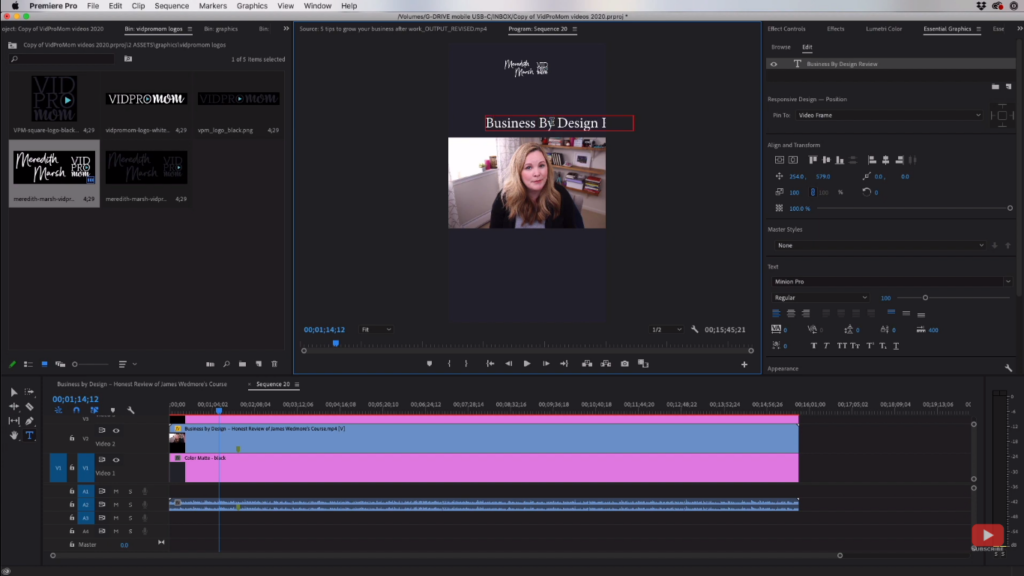
Task: Add a marker in the timeline header
Action: point(112,410)
